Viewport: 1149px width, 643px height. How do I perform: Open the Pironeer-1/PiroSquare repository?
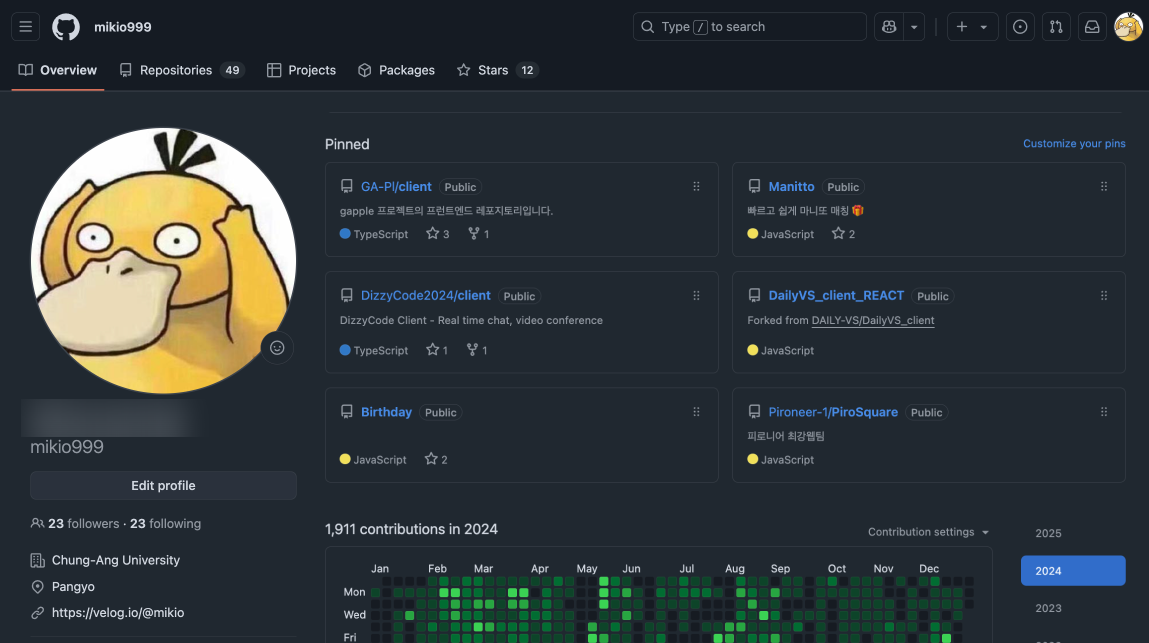point(833,412)
